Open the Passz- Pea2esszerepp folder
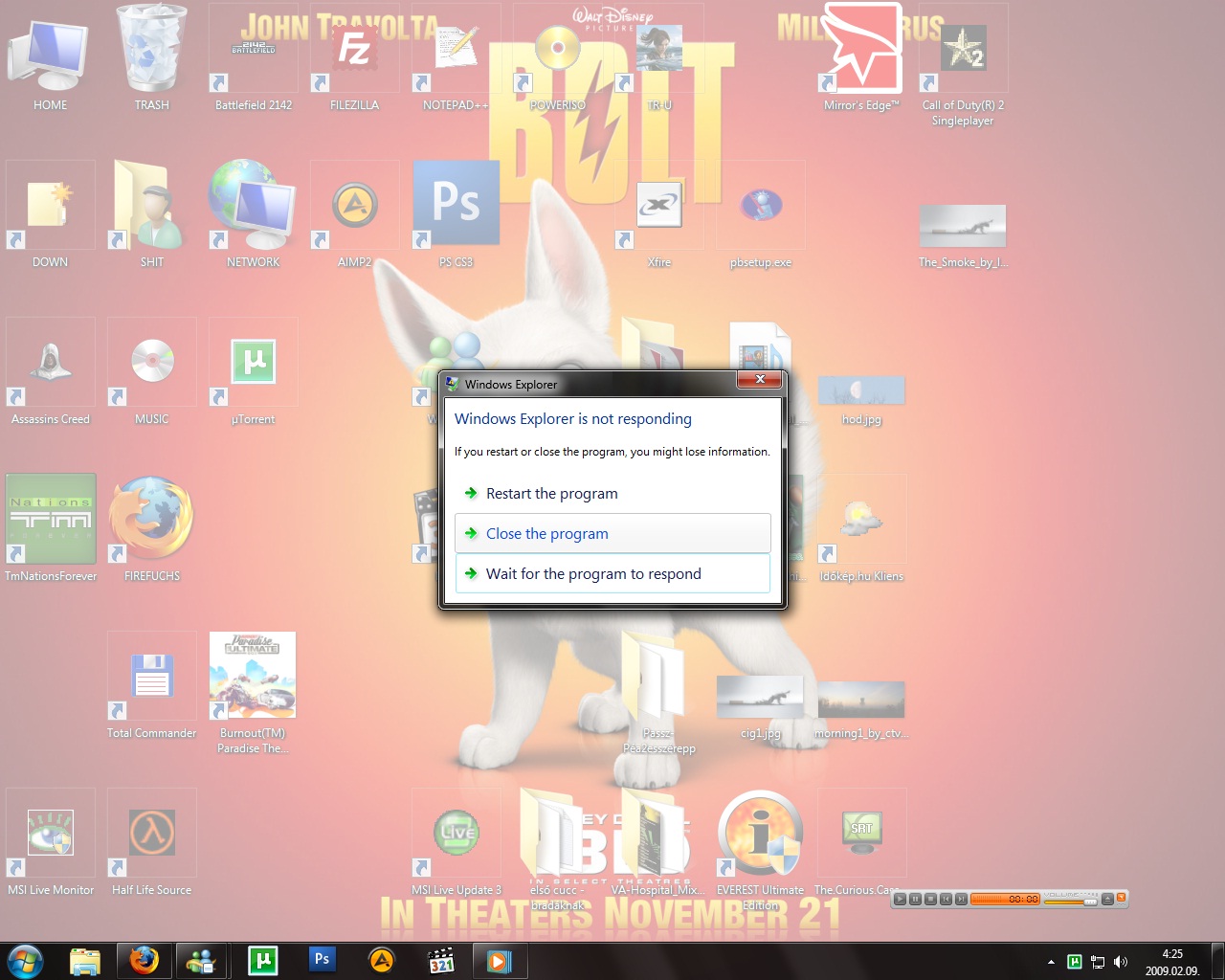This screenshot has height=980, width=1225. pos(659,693)
